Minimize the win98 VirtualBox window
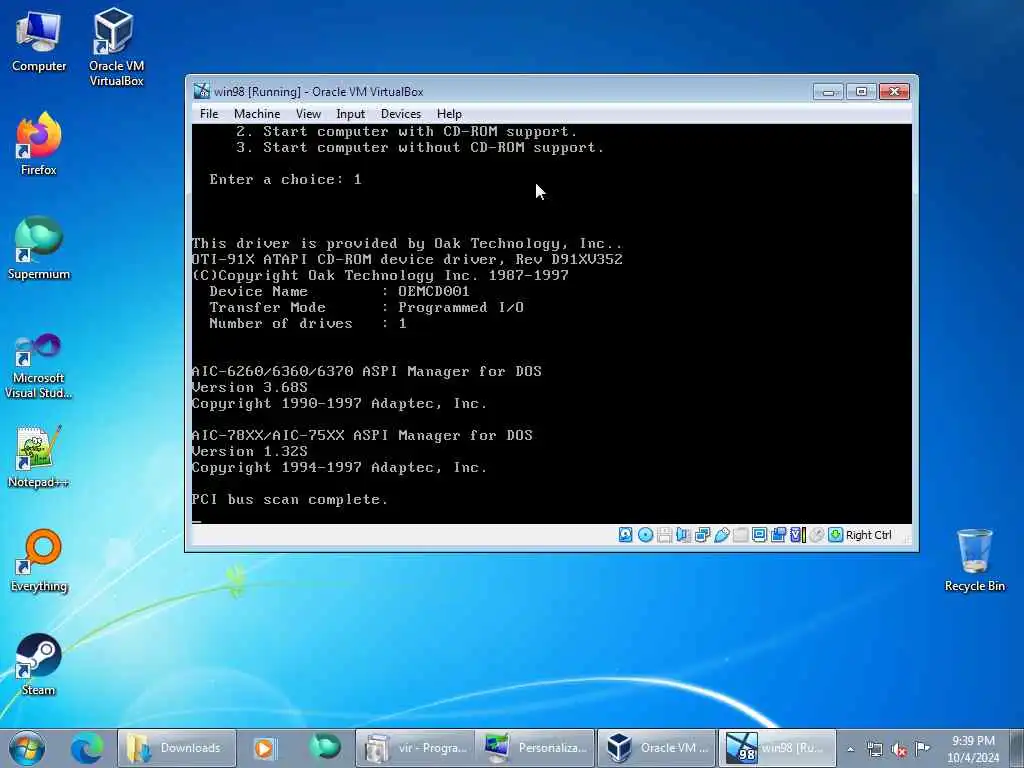The height and width of the screenshot is (768, 1024). [828, 91]
